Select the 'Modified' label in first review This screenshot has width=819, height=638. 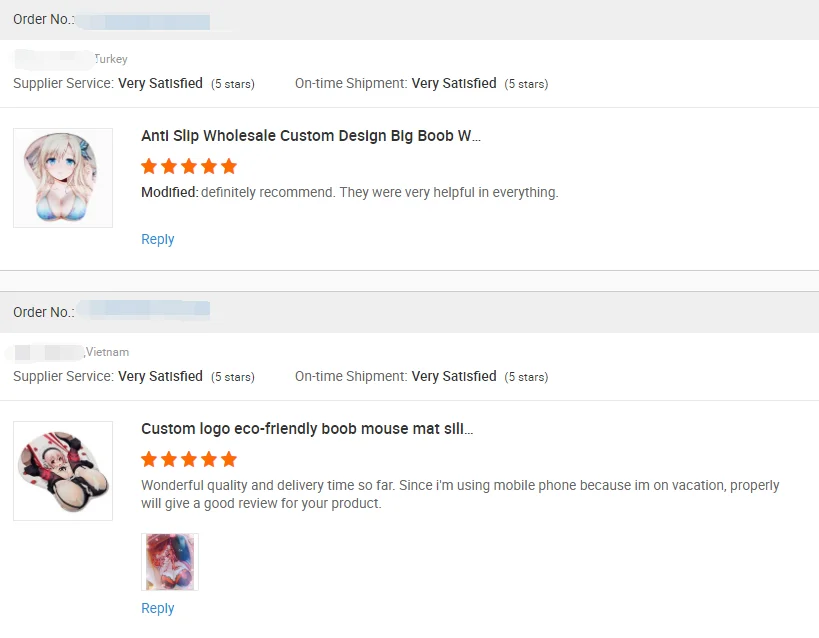[168, 192]
